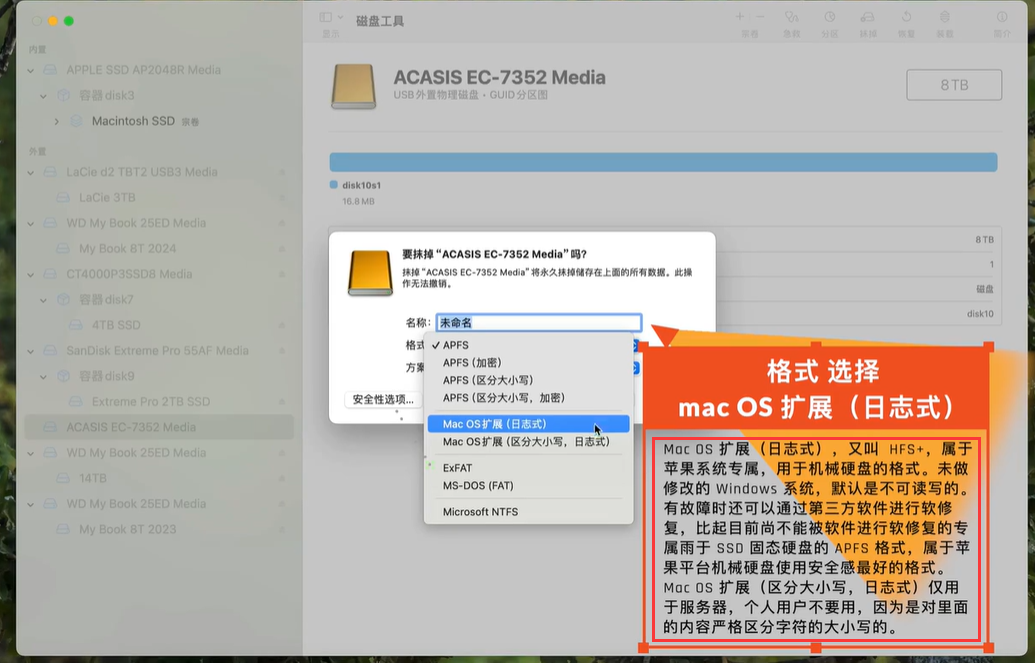Collapse the 容器 disk9 container
This screenshot has width=1035, height=663.
[44, 376]
